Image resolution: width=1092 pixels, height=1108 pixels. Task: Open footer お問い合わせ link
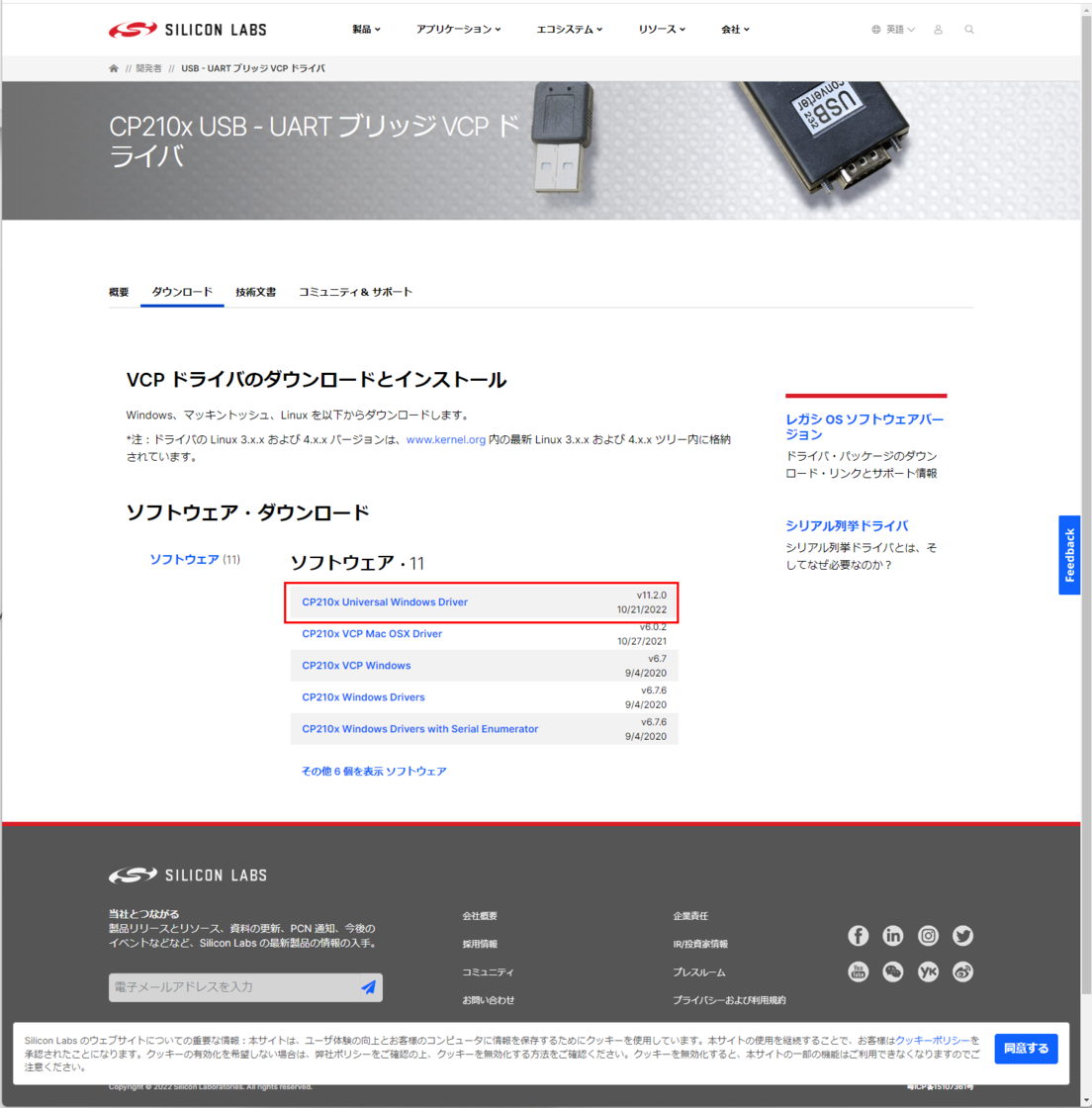pyautogui.click(x=488, y=1000)
